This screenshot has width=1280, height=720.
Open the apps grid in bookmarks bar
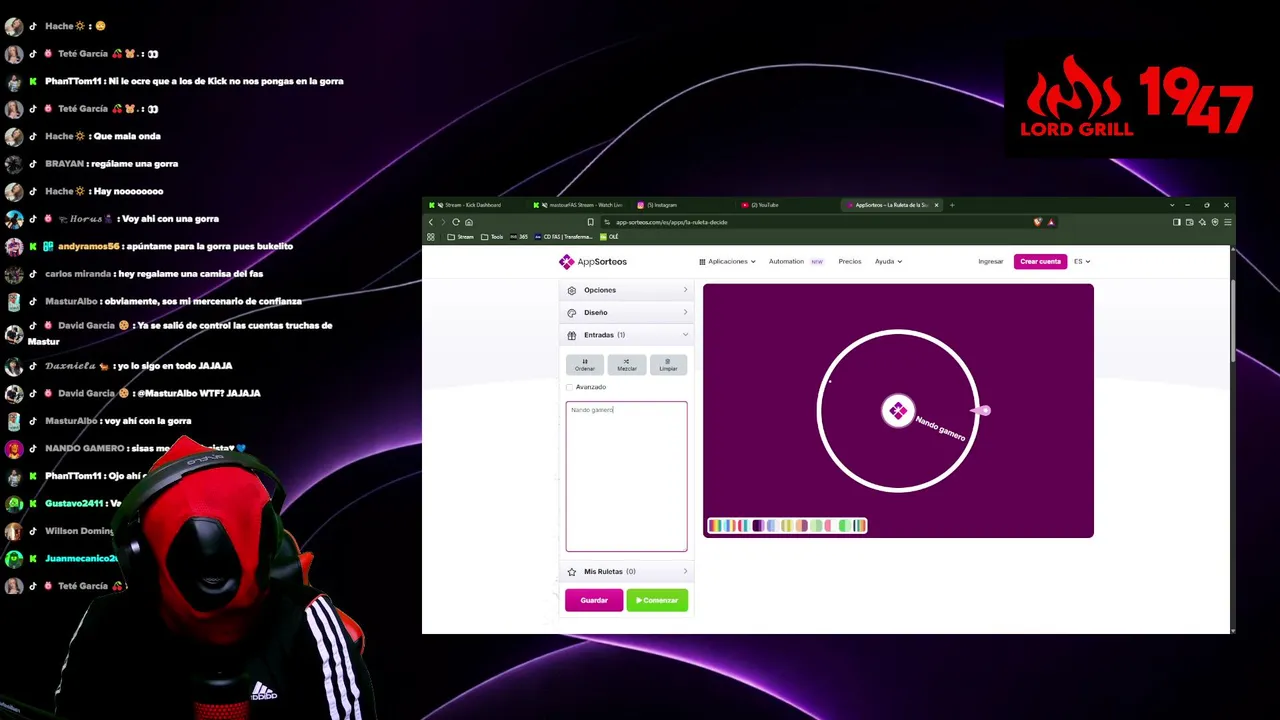431,237
